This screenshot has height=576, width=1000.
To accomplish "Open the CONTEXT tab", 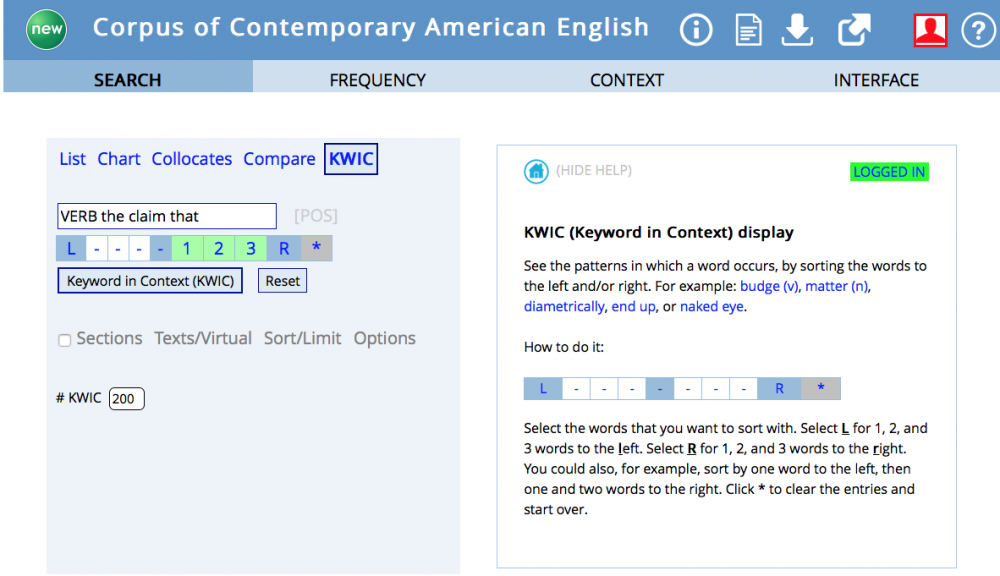I will click(627, 80).
